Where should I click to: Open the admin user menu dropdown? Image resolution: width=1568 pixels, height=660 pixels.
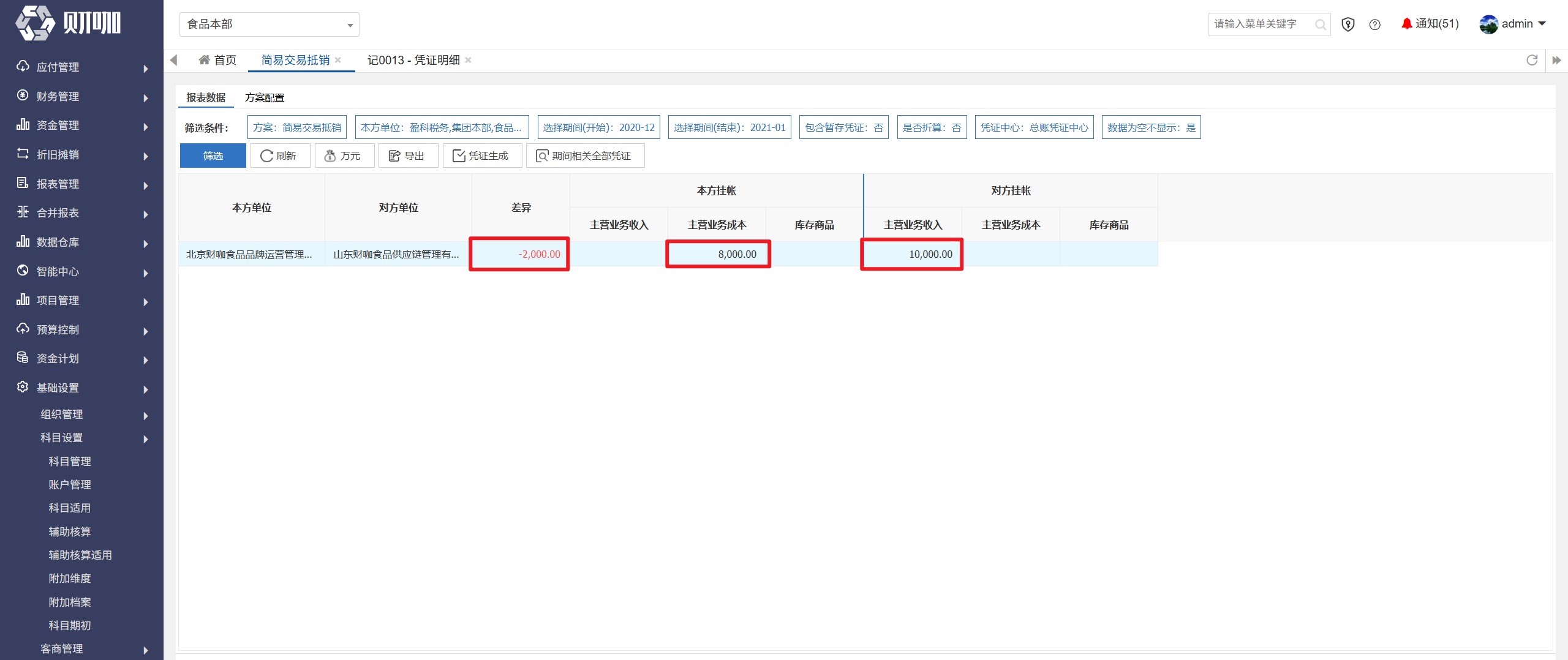point(1513,24)
